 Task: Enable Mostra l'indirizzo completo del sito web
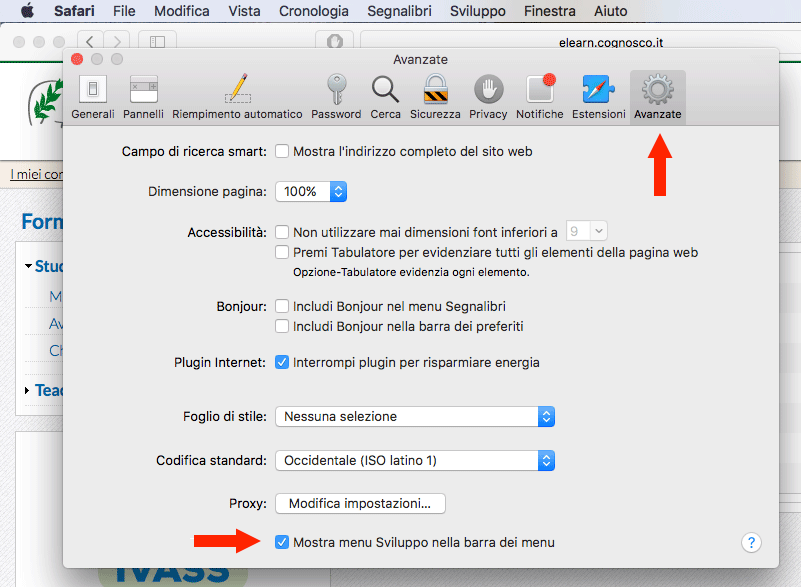point(282,151)
